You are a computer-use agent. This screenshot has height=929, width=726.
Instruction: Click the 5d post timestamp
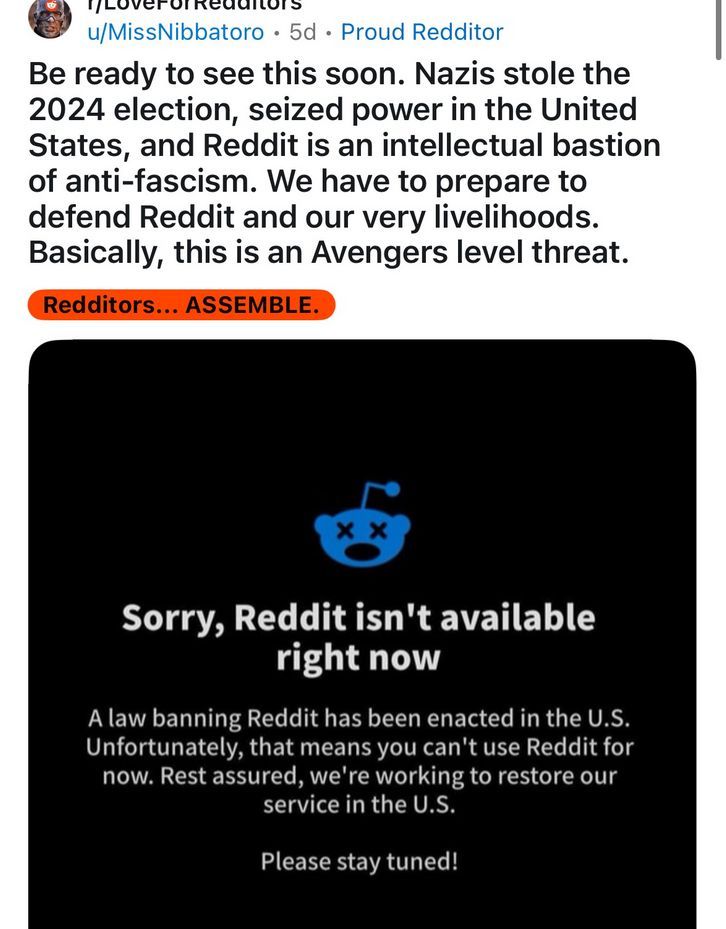(x=302, y=32)
